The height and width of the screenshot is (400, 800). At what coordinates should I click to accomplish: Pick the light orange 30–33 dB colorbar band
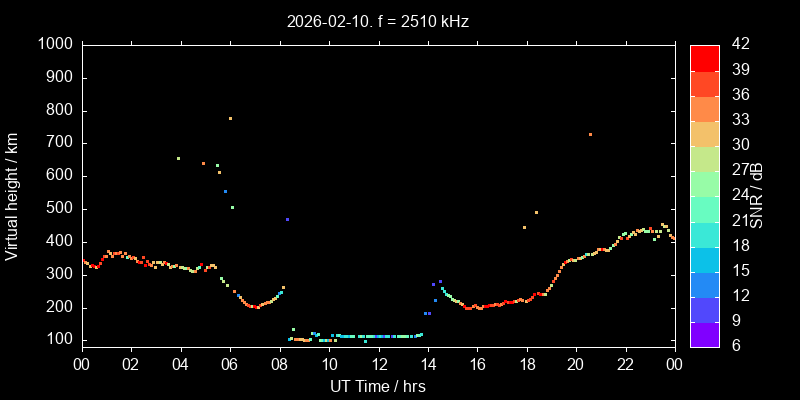(705, 133)
